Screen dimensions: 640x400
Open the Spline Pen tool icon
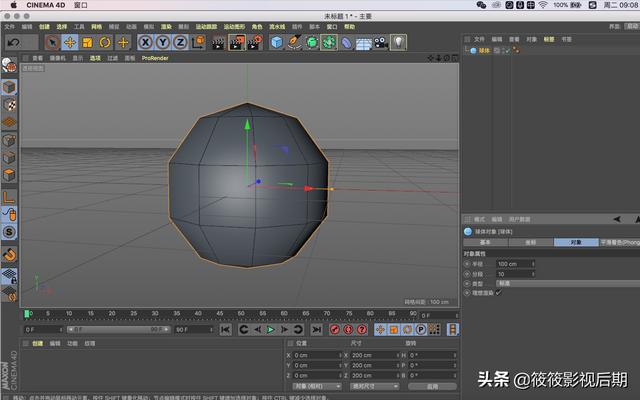[294, 42]
